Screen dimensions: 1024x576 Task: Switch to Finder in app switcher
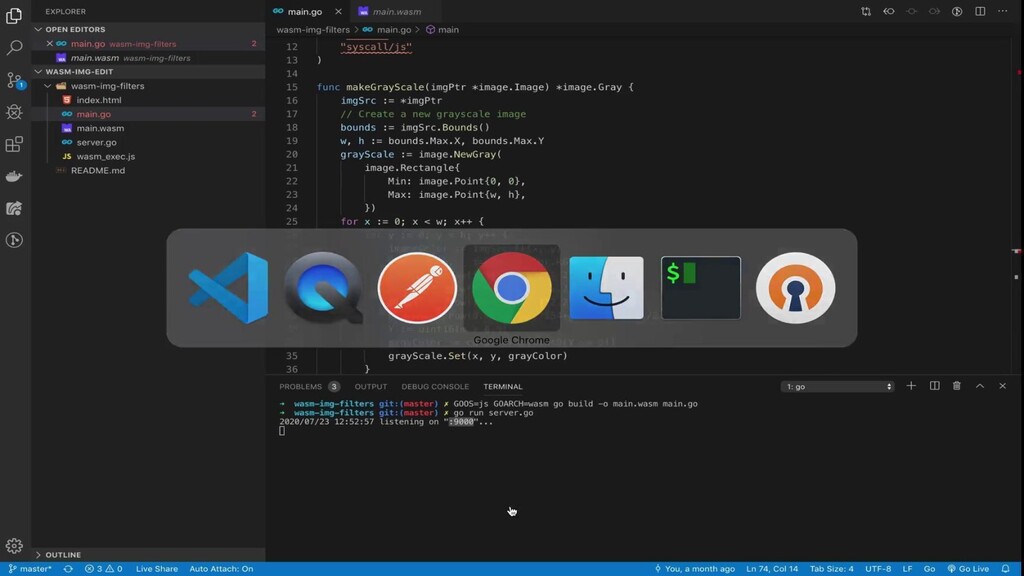606,287
